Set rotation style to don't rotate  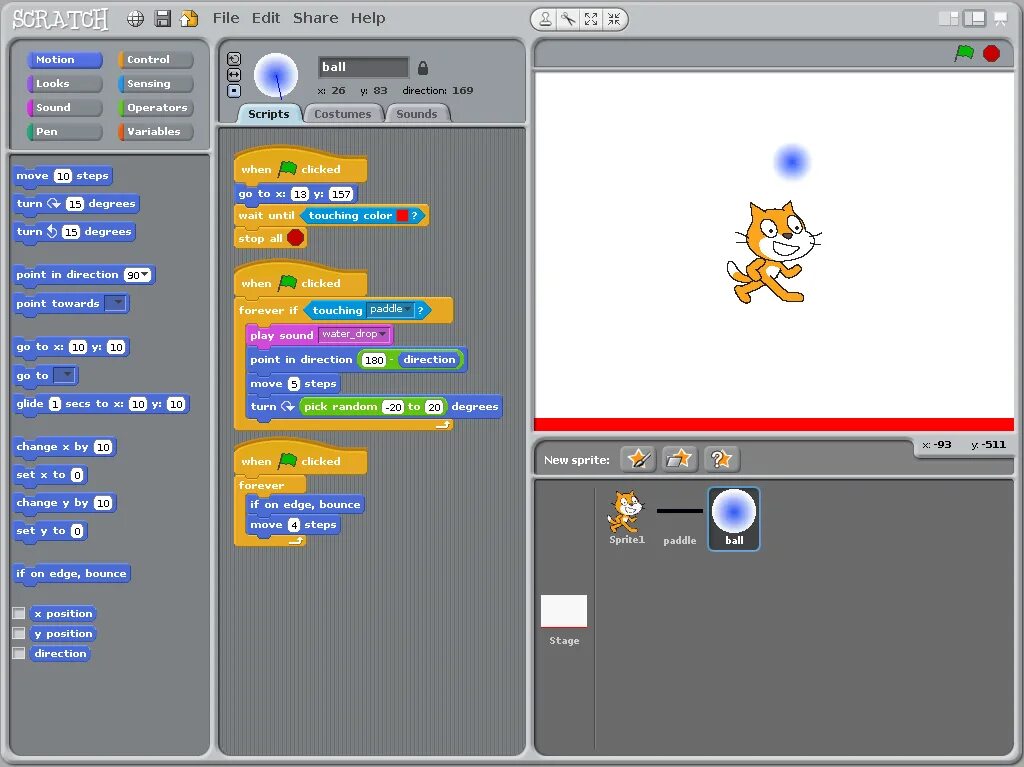[x=234, y=91]
